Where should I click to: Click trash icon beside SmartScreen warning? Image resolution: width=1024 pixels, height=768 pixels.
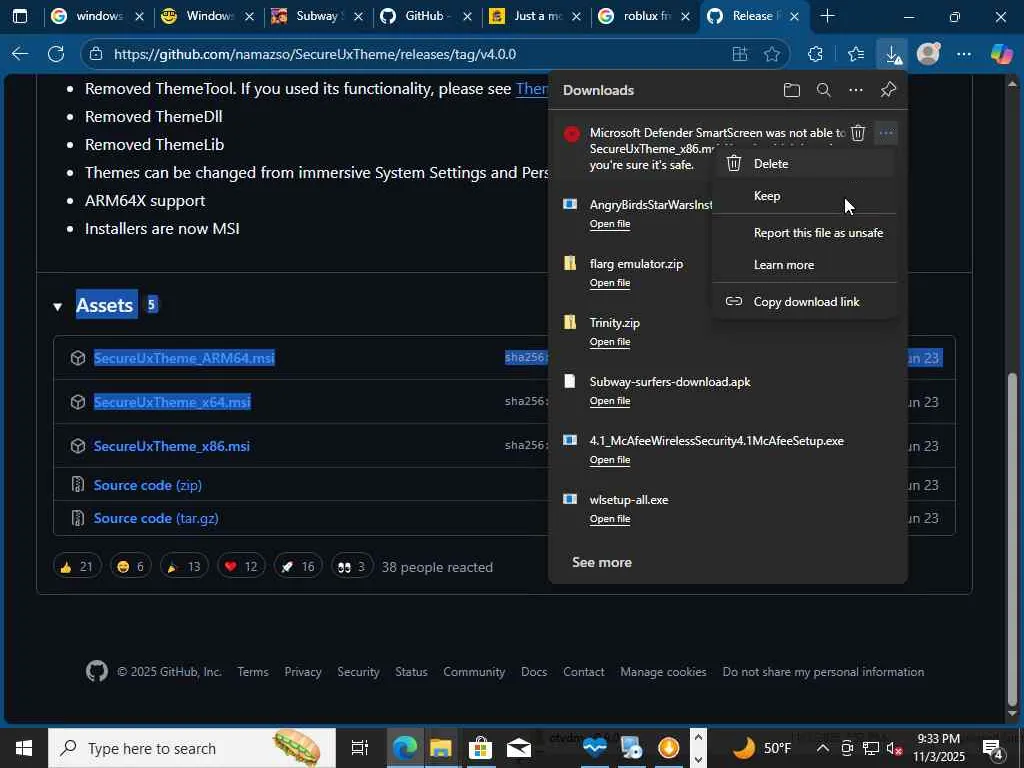tap(857, 133)
